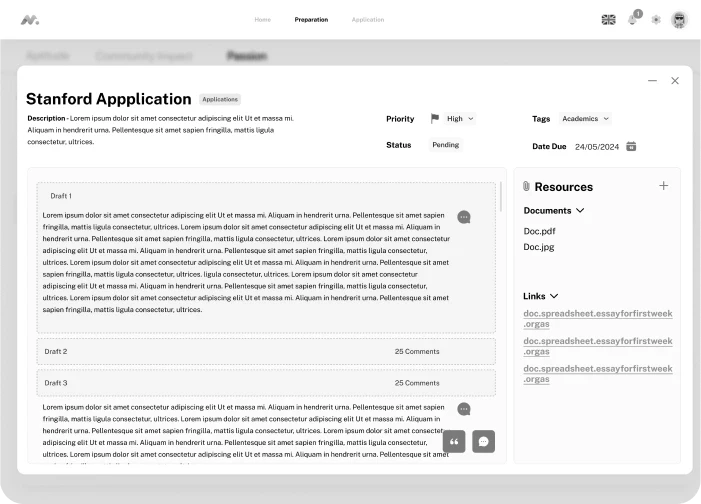
Task: Open the user avatar profile
Action: (x=679, y=20)
